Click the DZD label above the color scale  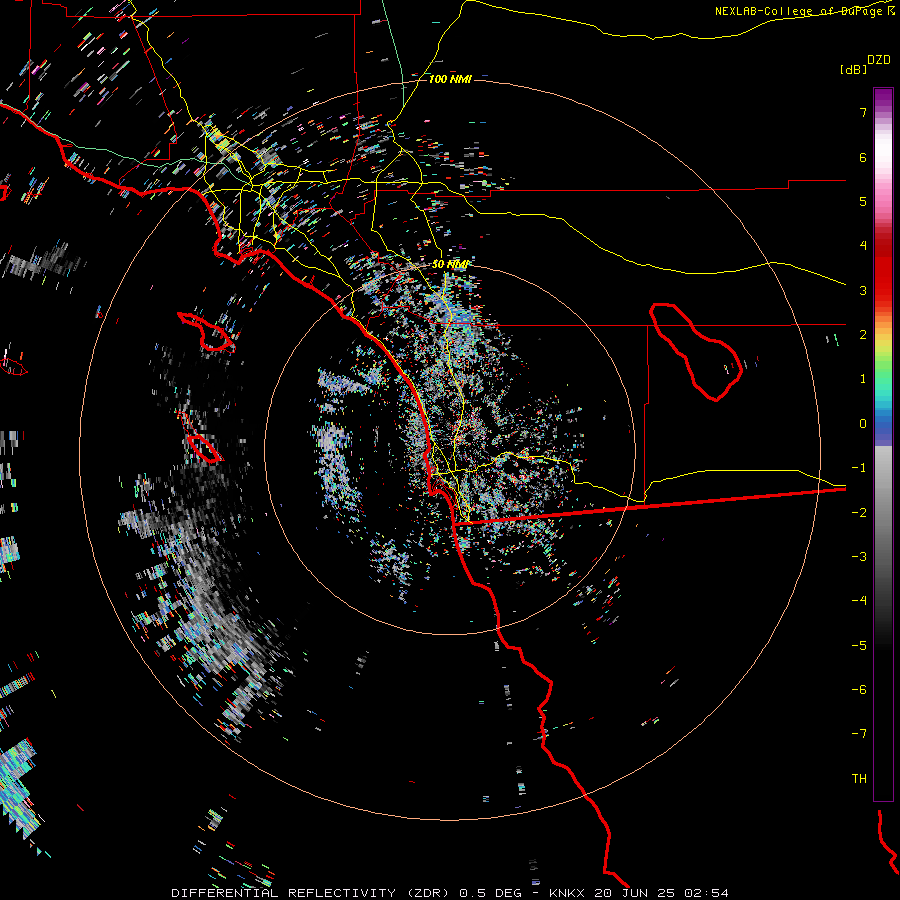pos(879,60)
